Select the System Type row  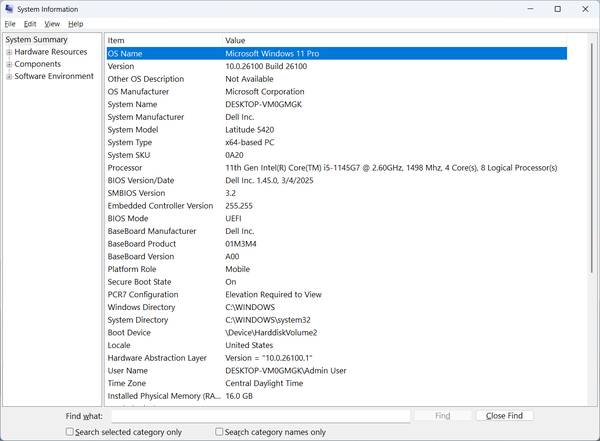click(x=337, y=142)
